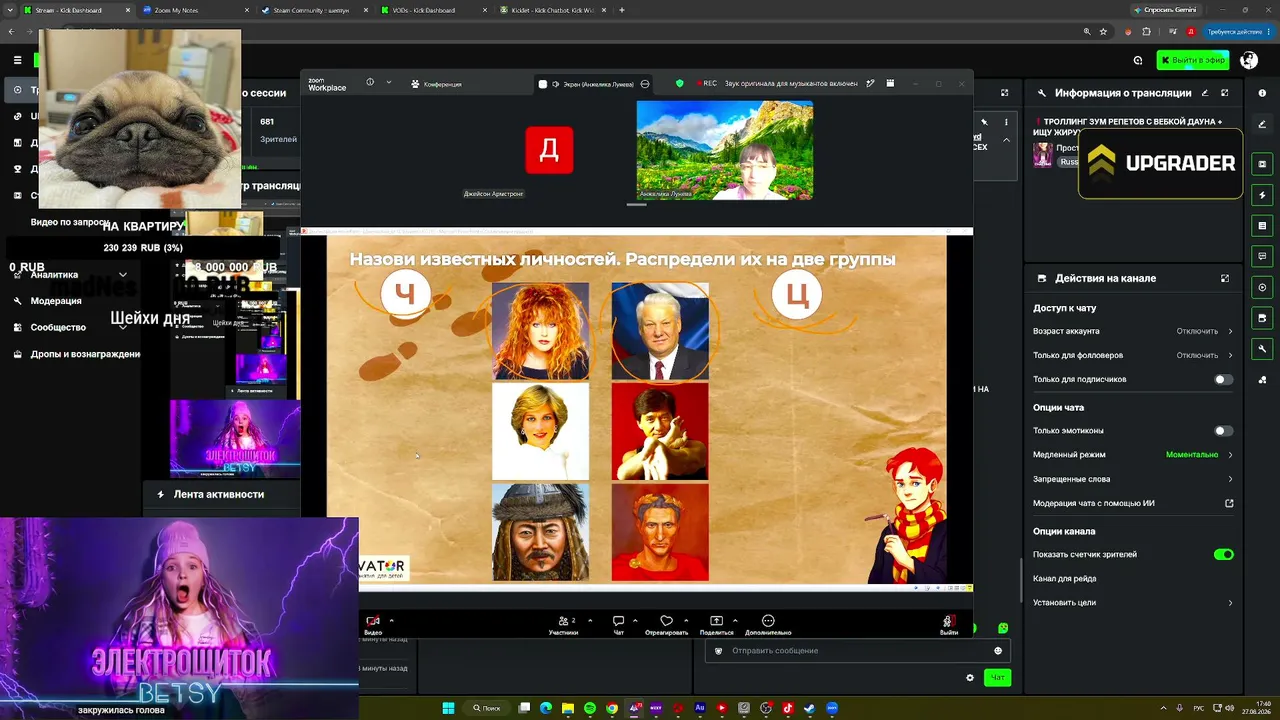Image resolution: width=1280 pixels, height=720 pixels.
Task: Click Zoom info icon next to Workplace
Action: [370, 82]
